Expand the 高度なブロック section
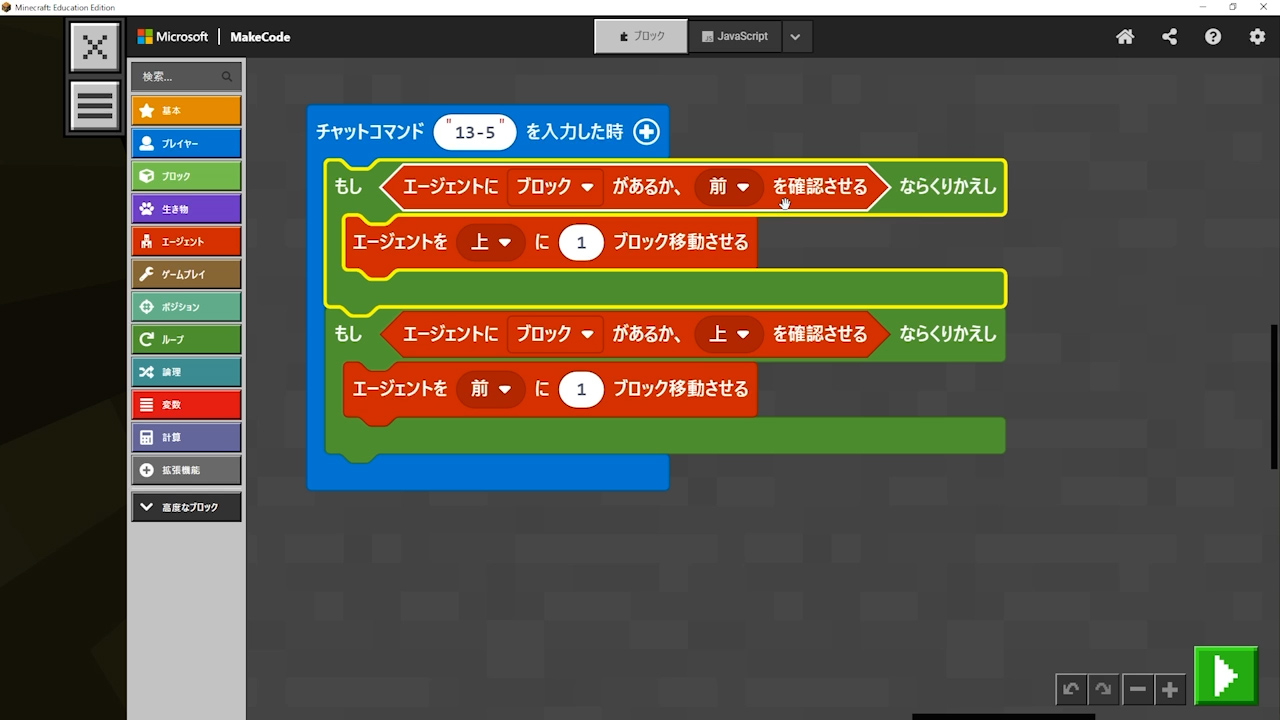The height and width of the screenshot is (720, 1280). (186, 507)
